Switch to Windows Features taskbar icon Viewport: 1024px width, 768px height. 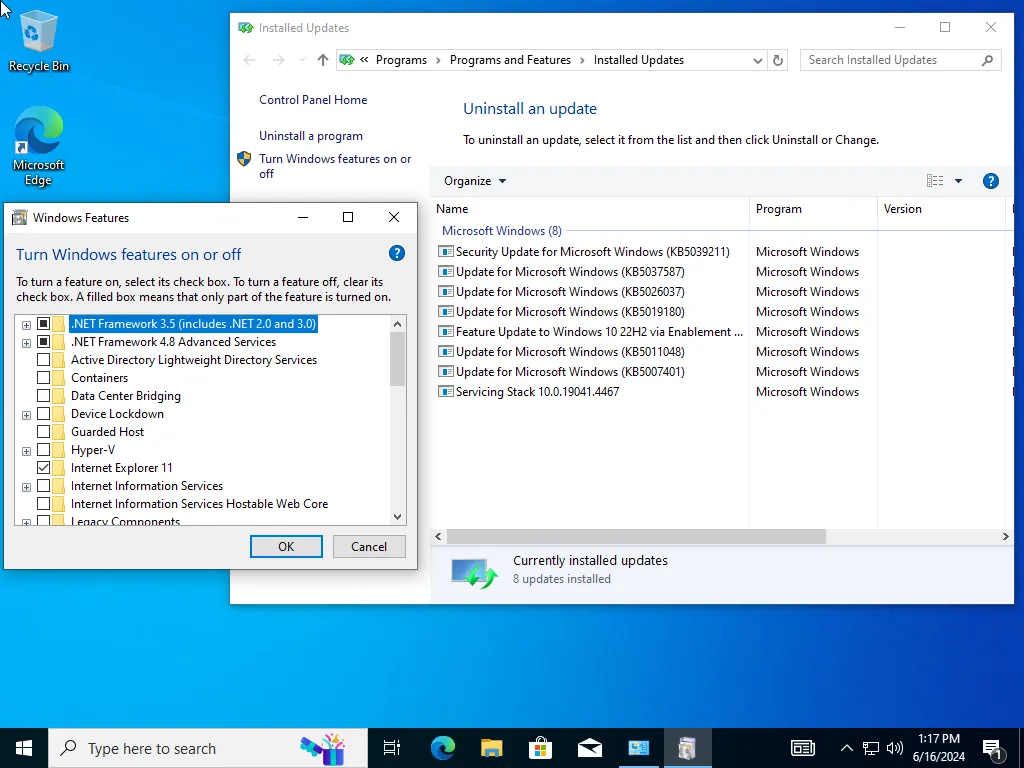pyautogui.click(x=687, y=748)
